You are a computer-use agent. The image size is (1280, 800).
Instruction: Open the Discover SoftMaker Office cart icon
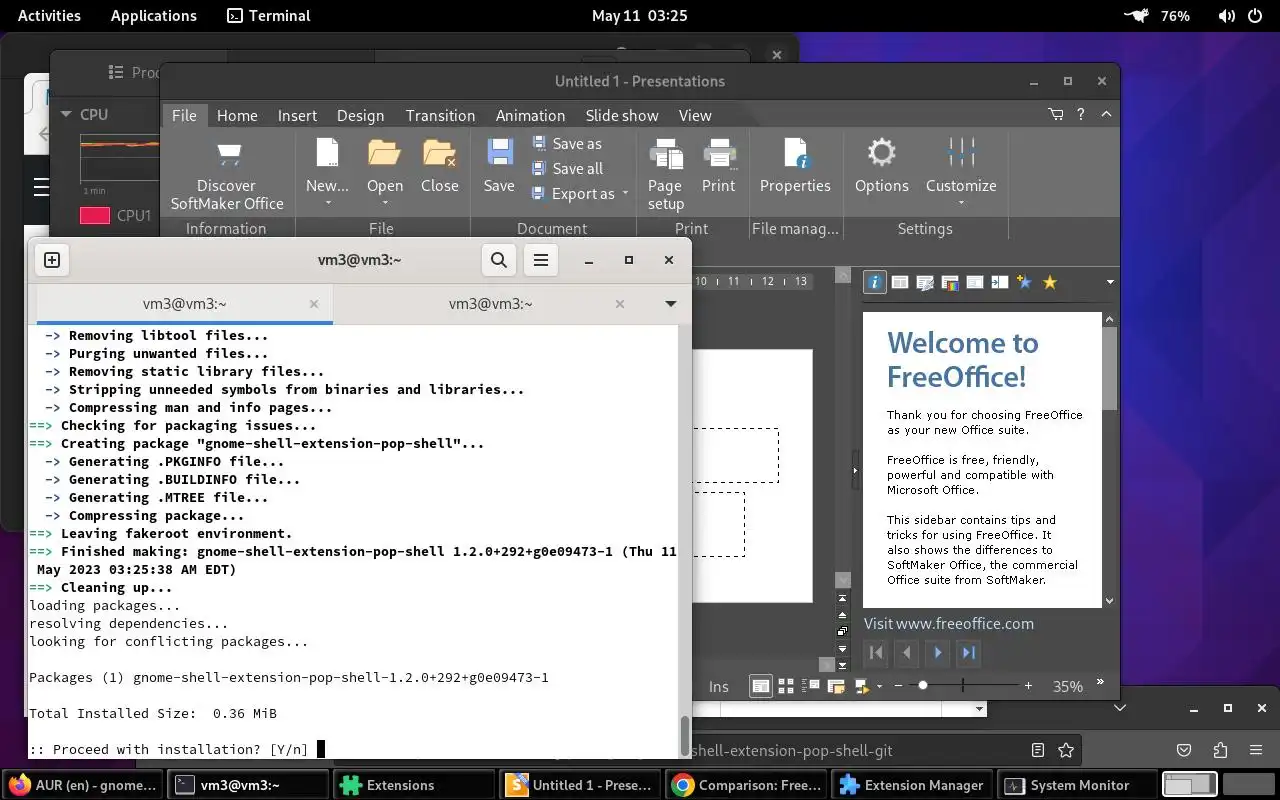[229, 154]
